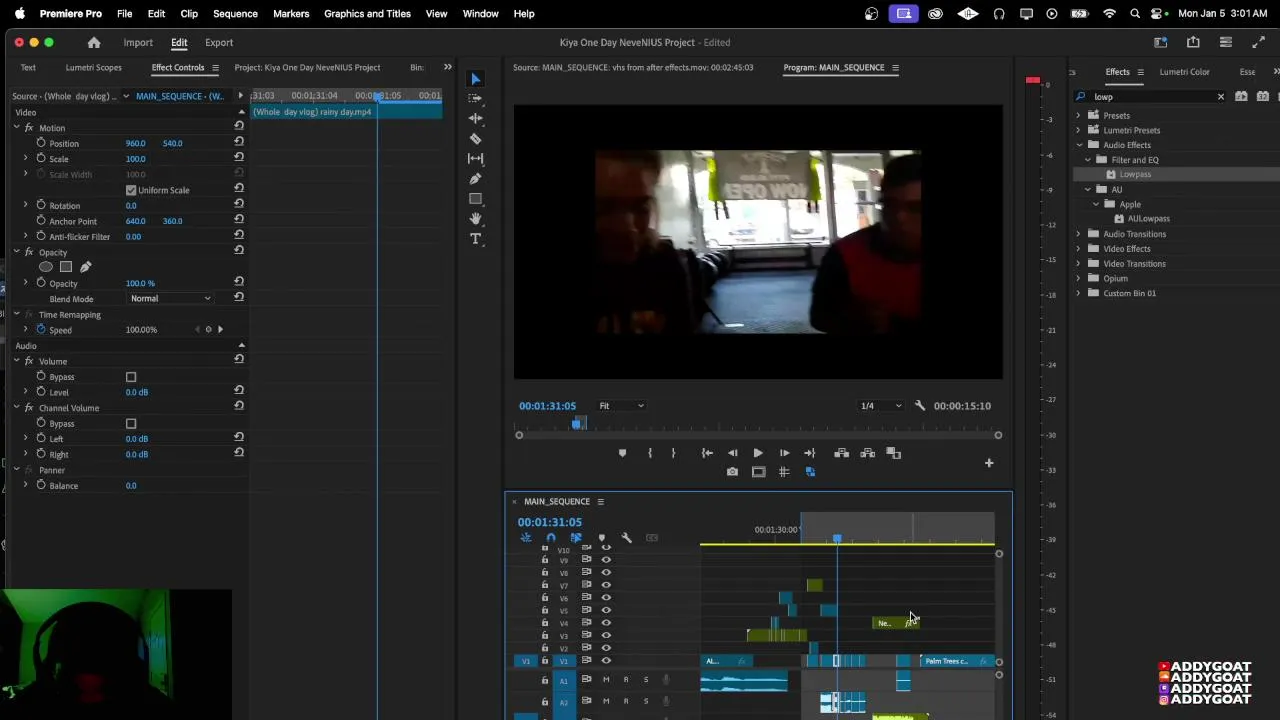
Task: Open the Blend Mode Normal dropdown
Action: pyautogui.click(x=171, y=298)
